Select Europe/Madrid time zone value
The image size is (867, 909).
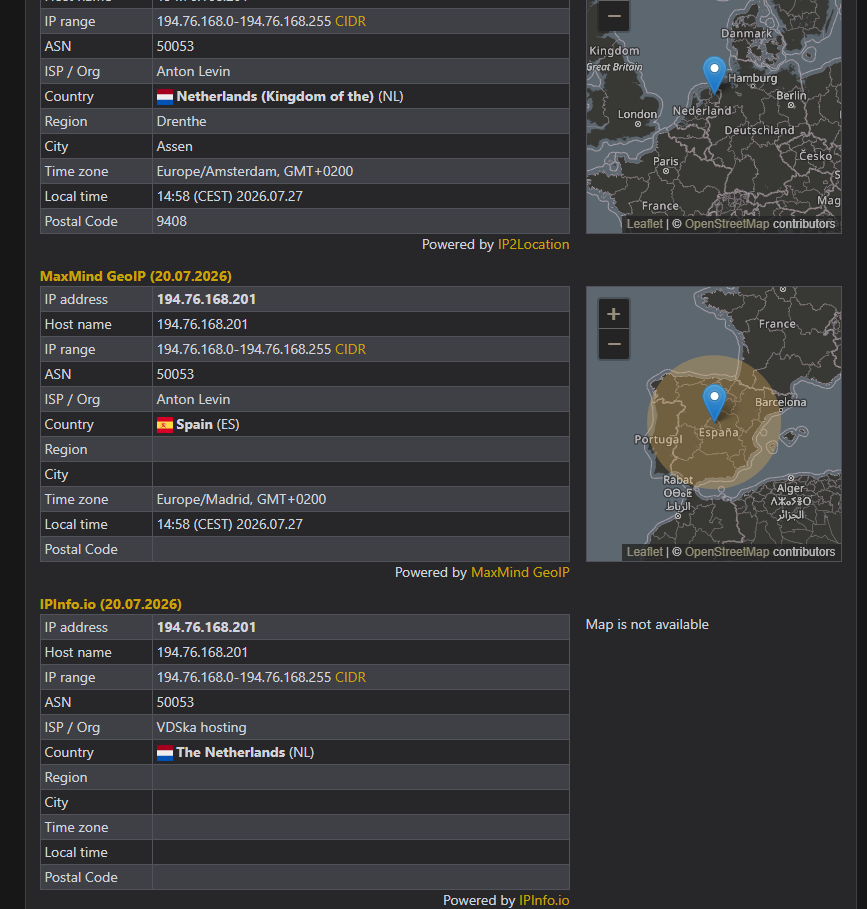(242, 500)
